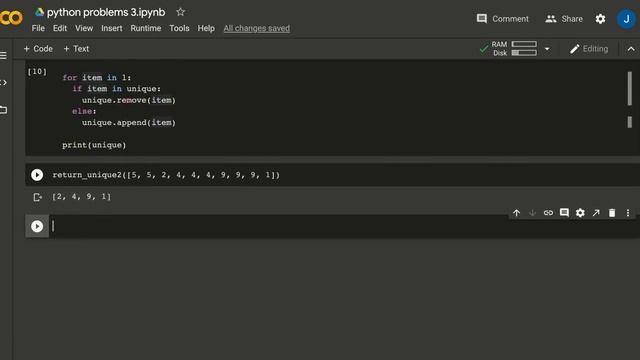
Task: Open the File menu
Action: (38, 28)
